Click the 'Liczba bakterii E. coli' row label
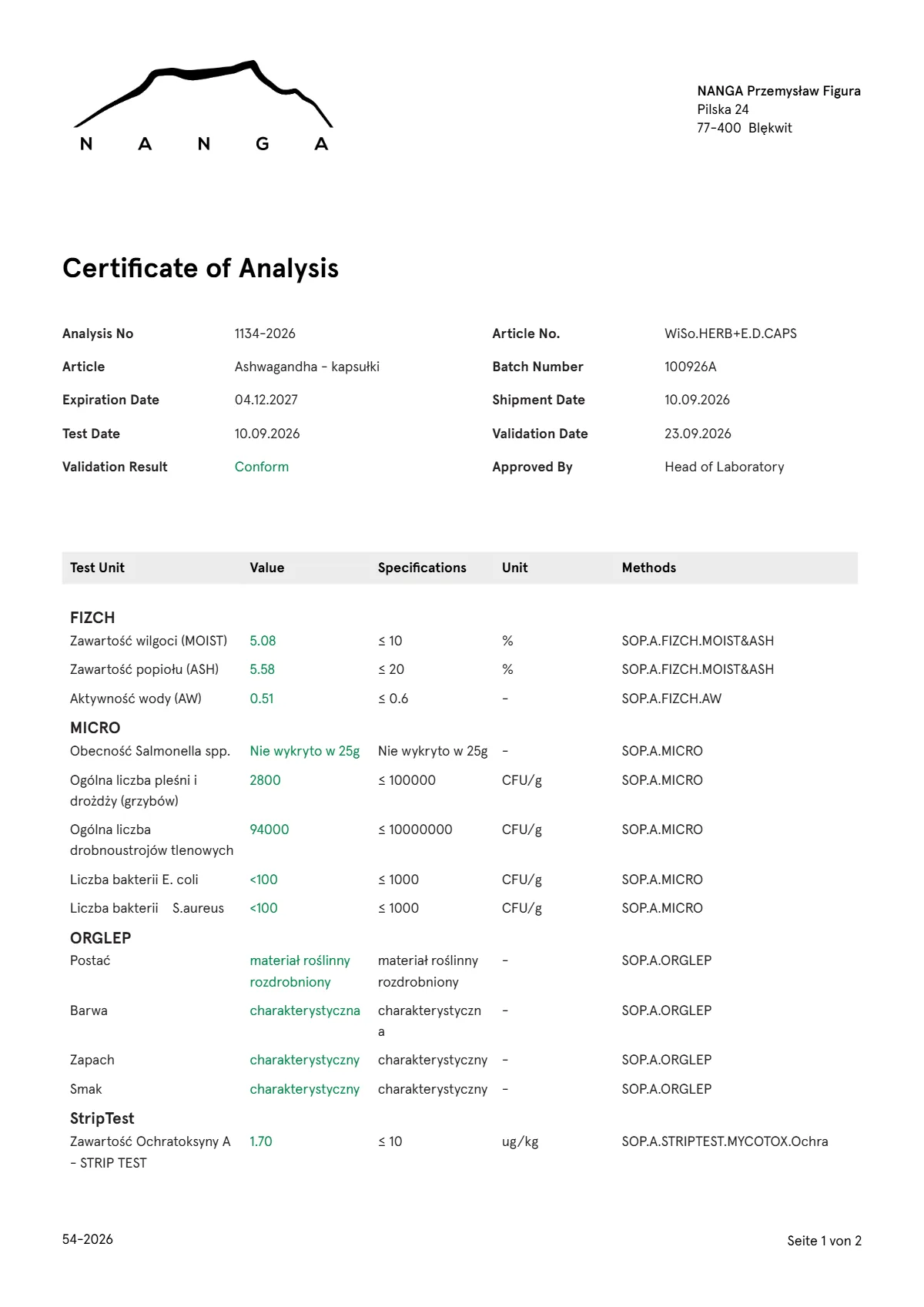924x1307 pixels. tap(134, 880)
